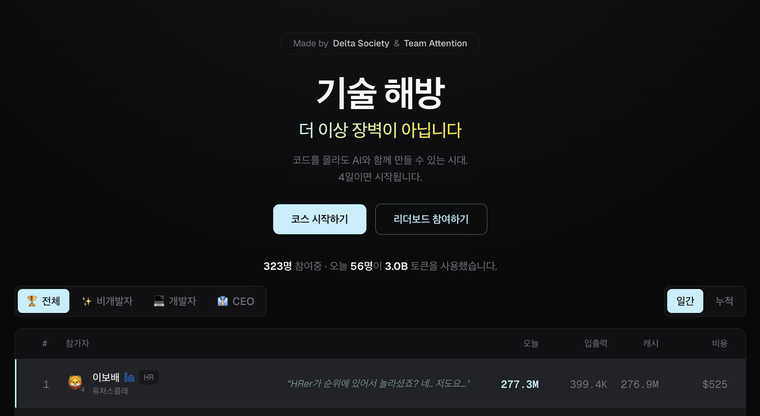
Task: Click the HR badge beside 이보배
Action: [149, 377]
